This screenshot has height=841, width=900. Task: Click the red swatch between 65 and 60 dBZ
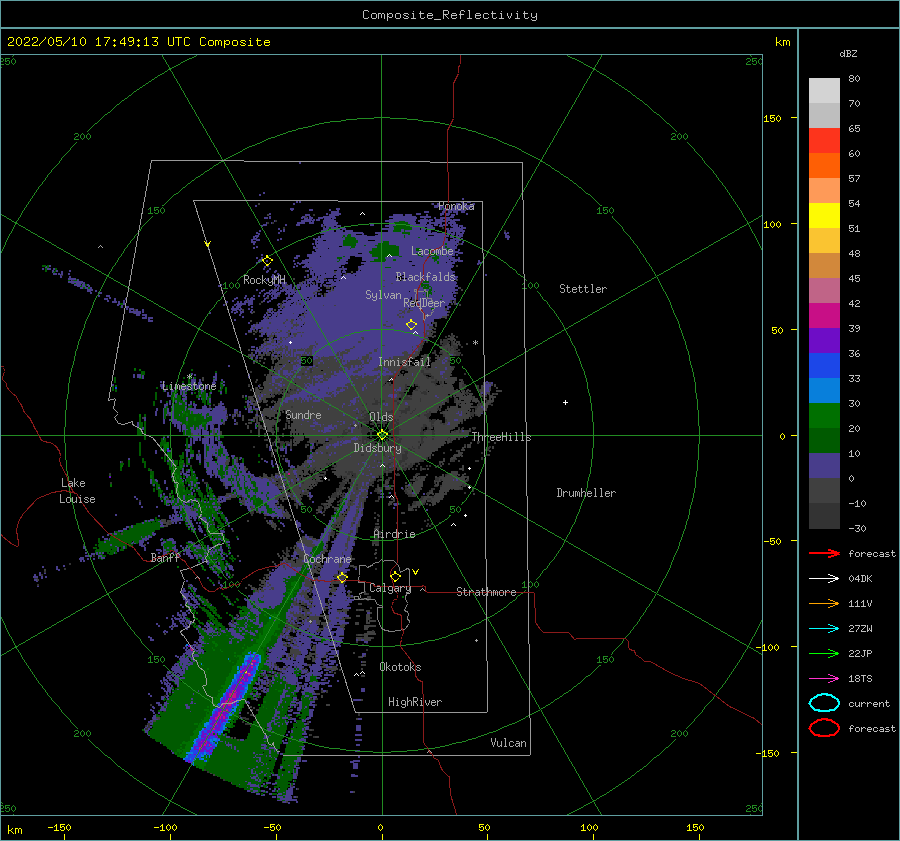824,141
